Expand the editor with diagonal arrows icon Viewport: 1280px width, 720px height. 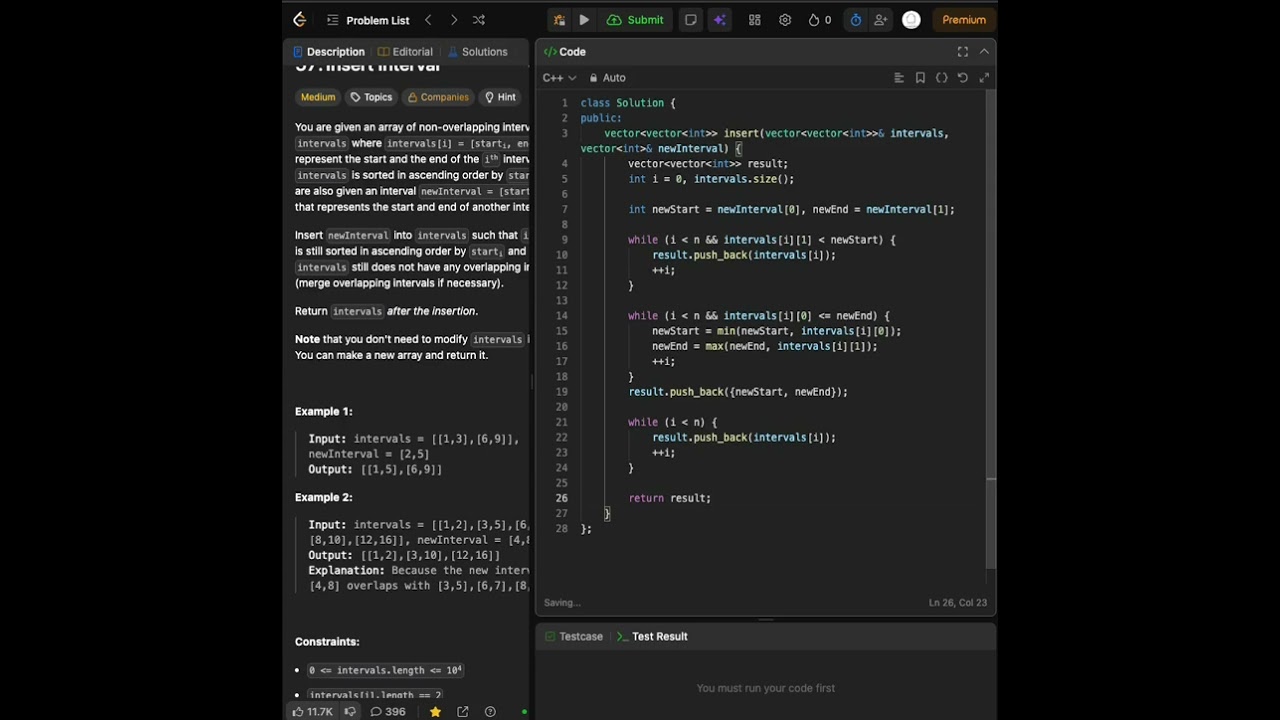[x=984, y=78]
